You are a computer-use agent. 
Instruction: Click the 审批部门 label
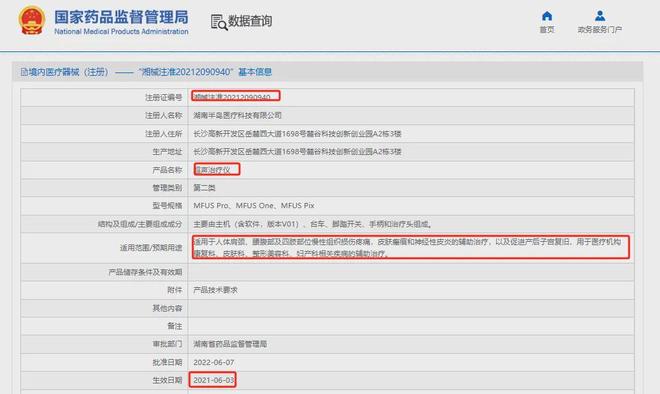(168, 344)
